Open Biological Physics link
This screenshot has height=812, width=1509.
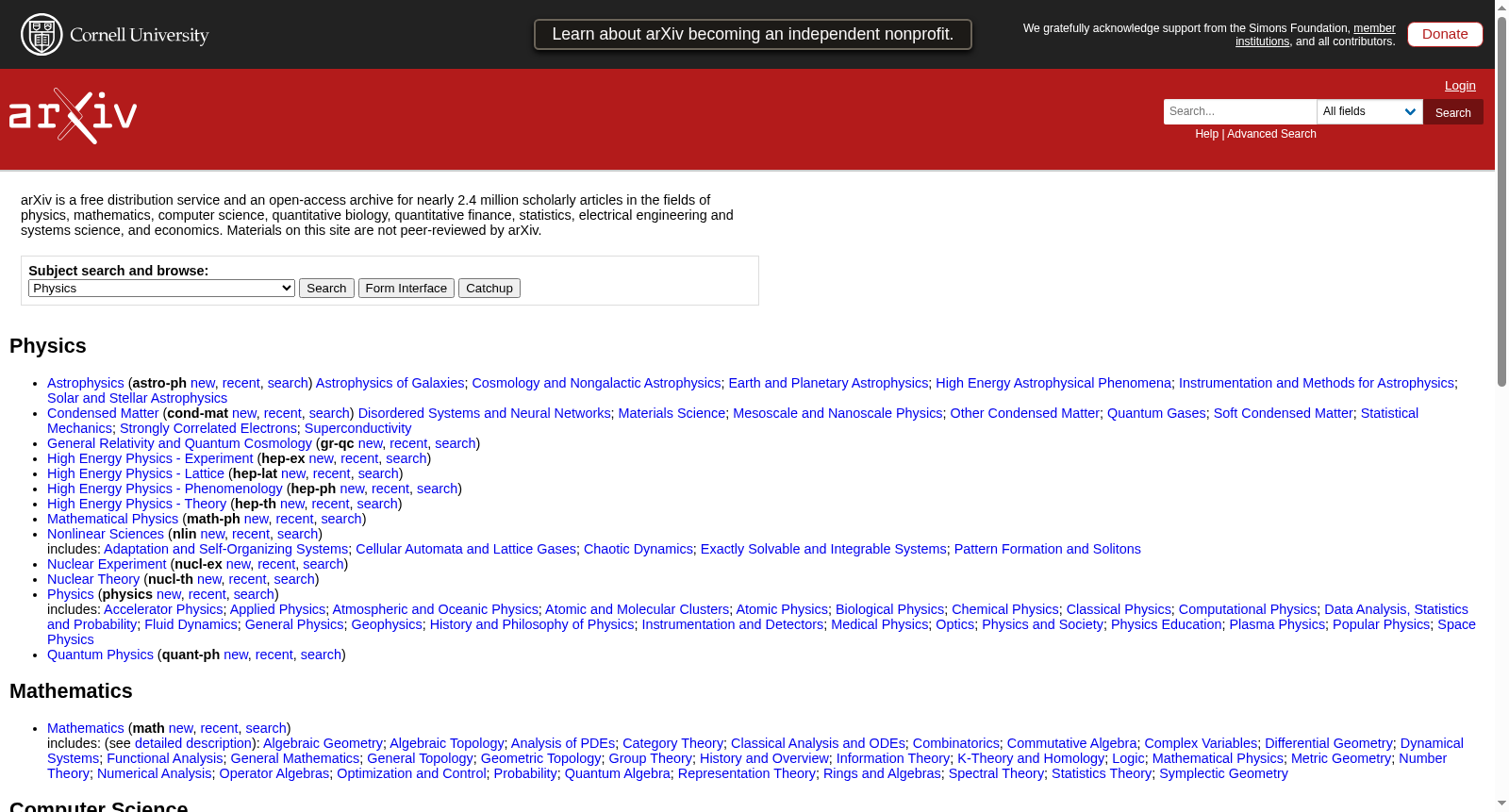(889, 609)
